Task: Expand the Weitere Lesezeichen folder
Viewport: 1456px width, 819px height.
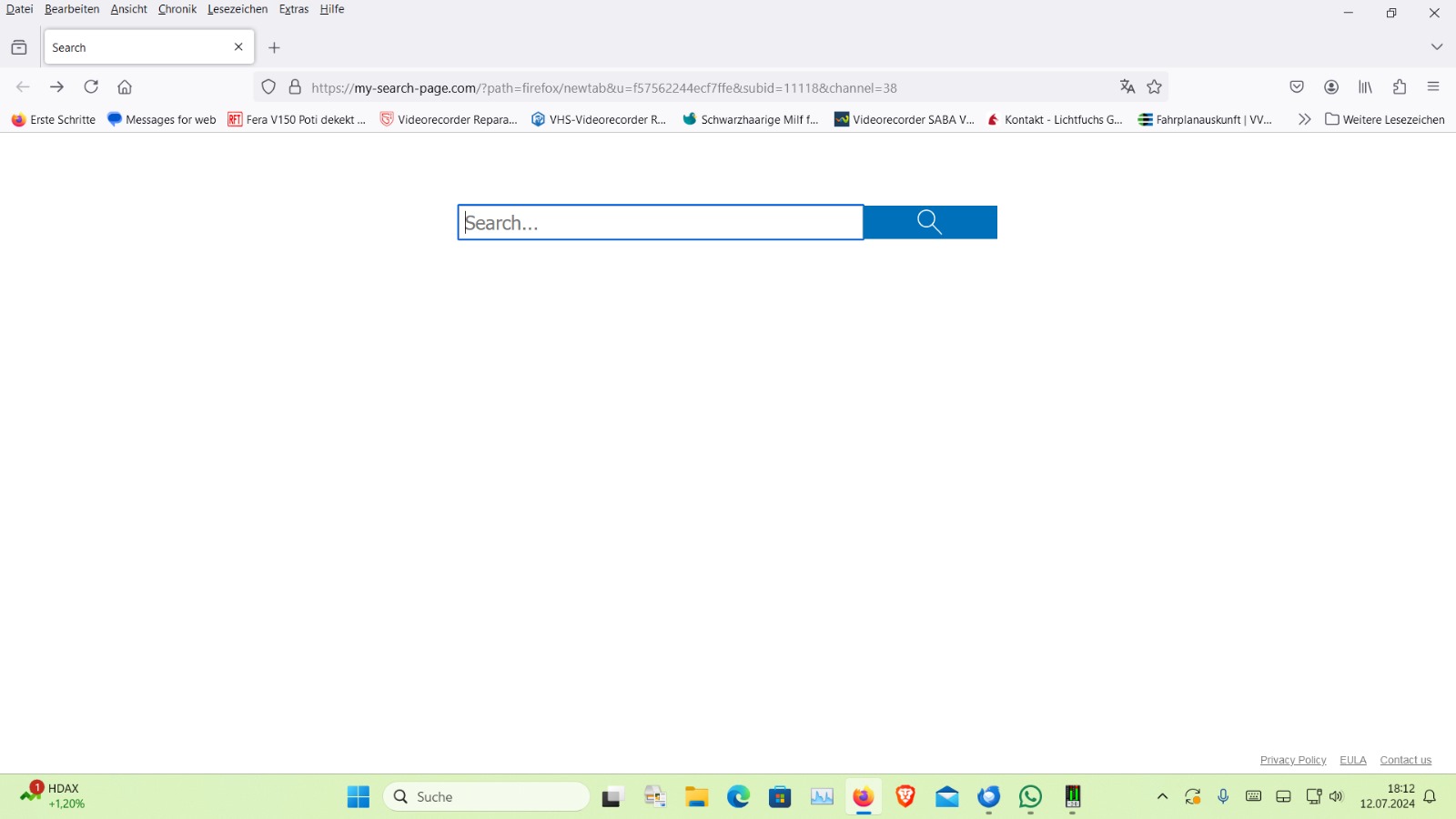Action: tap(1385, 119)
